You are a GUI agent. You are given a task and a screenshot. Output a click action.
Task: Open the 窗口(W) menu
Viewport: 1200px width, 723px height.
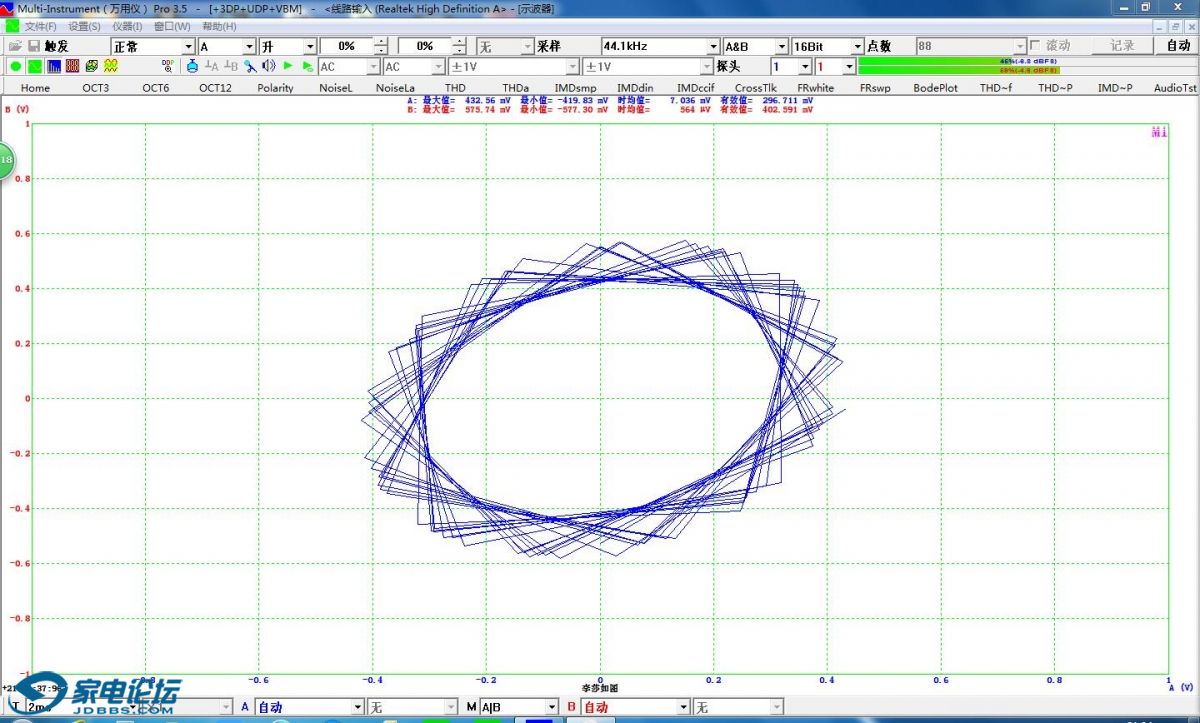(172, 26)
